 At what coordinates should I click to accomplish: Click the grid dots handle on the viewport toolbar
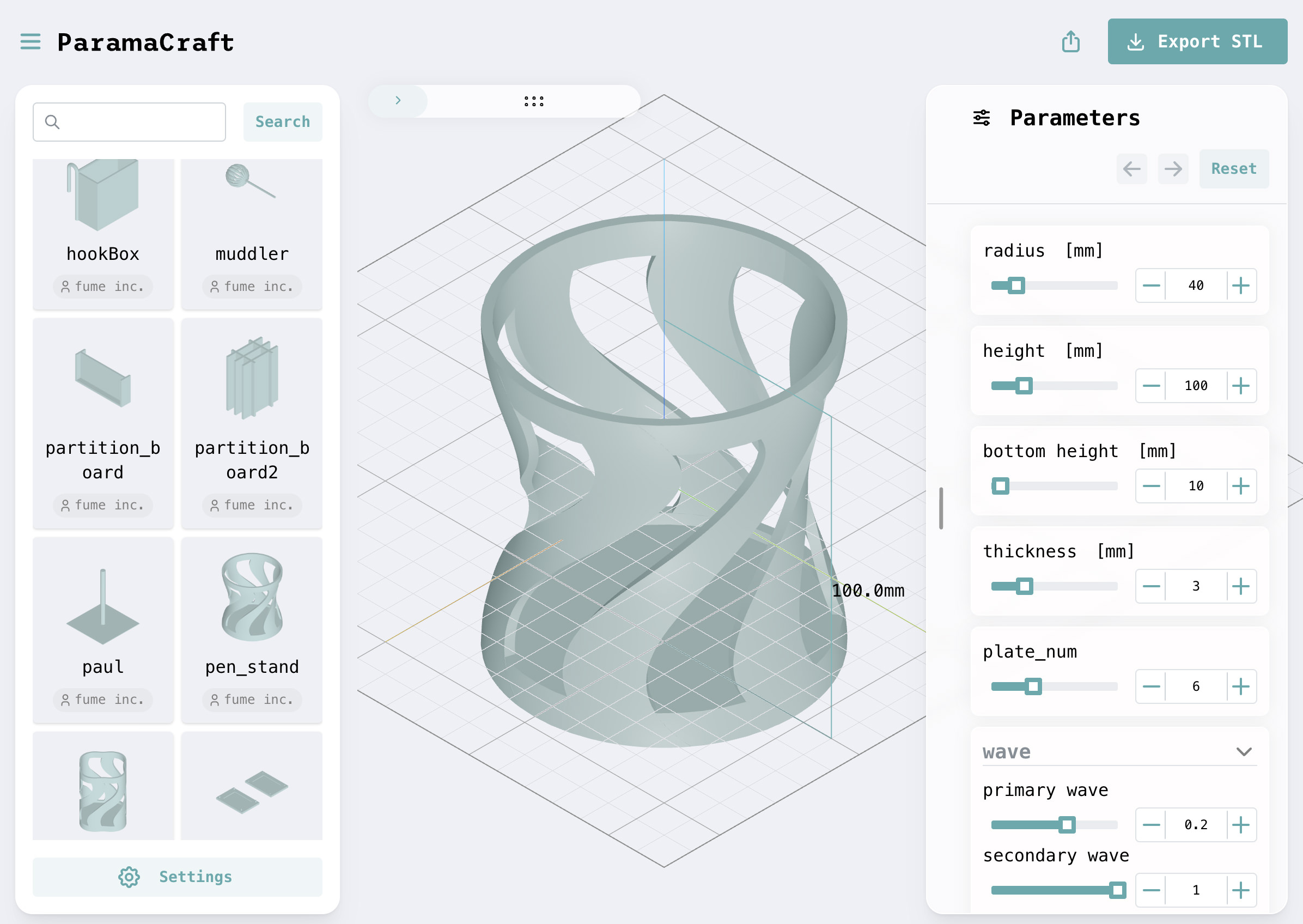pyautogui.click(x=533, y=101)
